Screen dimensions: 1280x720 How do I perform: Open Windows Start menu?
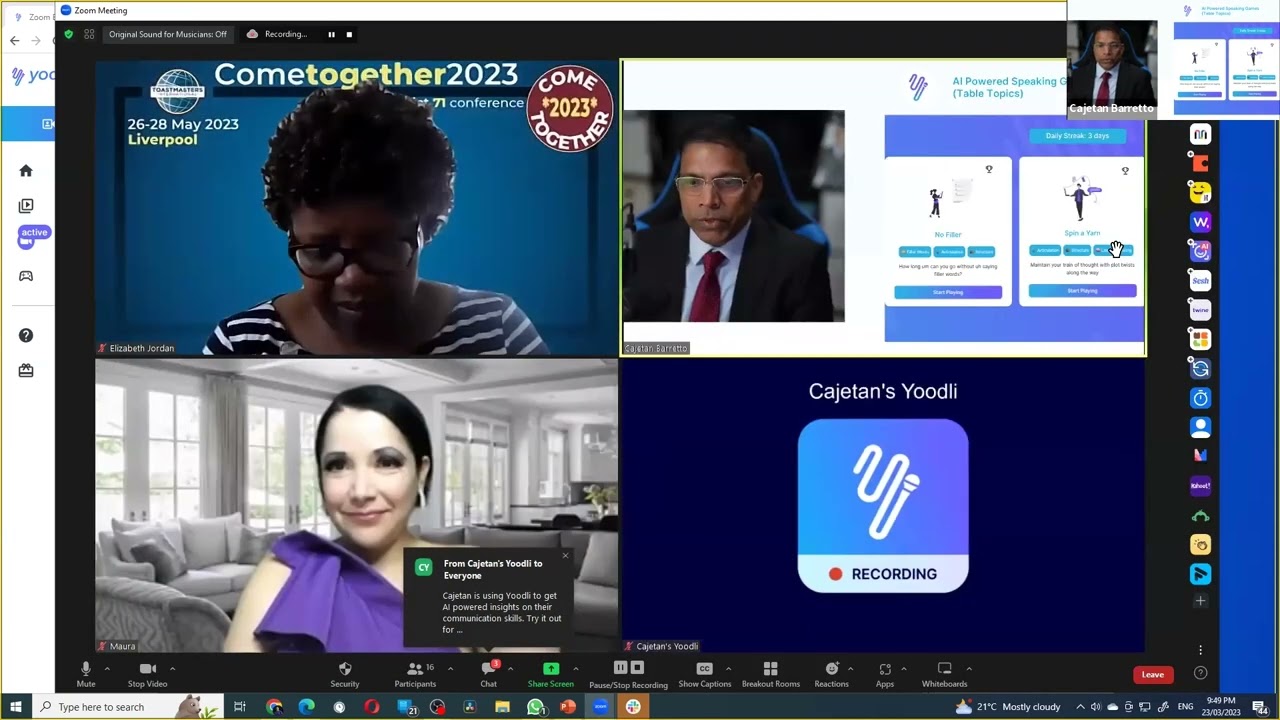click(15, 707)
